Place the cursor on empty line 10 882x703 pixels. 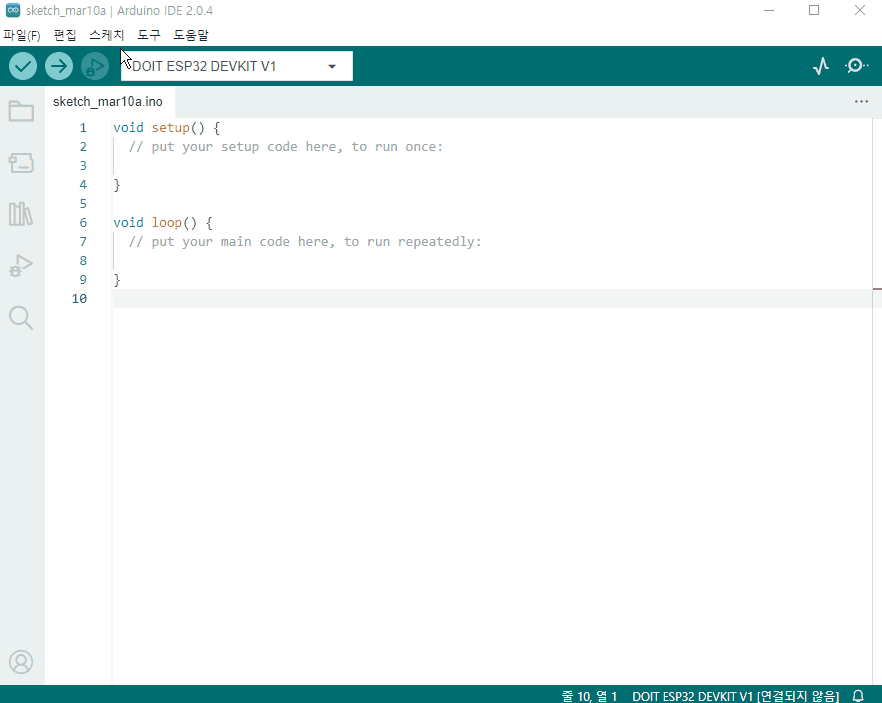(x=492, y=299)
